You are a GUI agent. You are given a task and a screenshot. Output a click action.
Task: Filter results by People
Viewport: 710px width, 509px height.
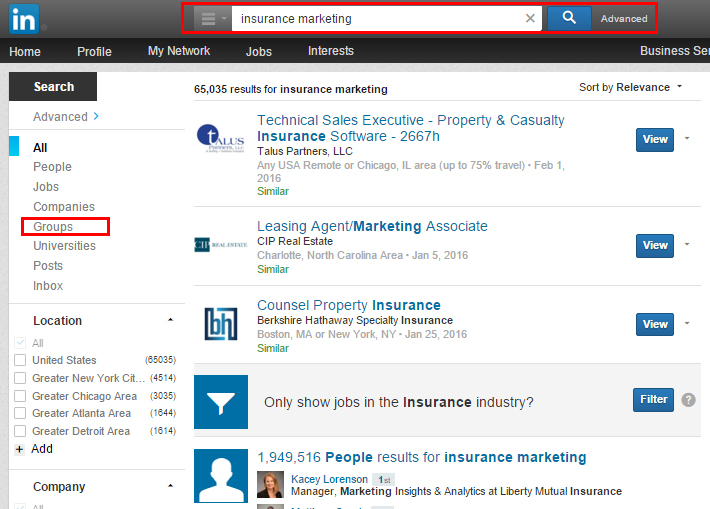click(52, 167)
